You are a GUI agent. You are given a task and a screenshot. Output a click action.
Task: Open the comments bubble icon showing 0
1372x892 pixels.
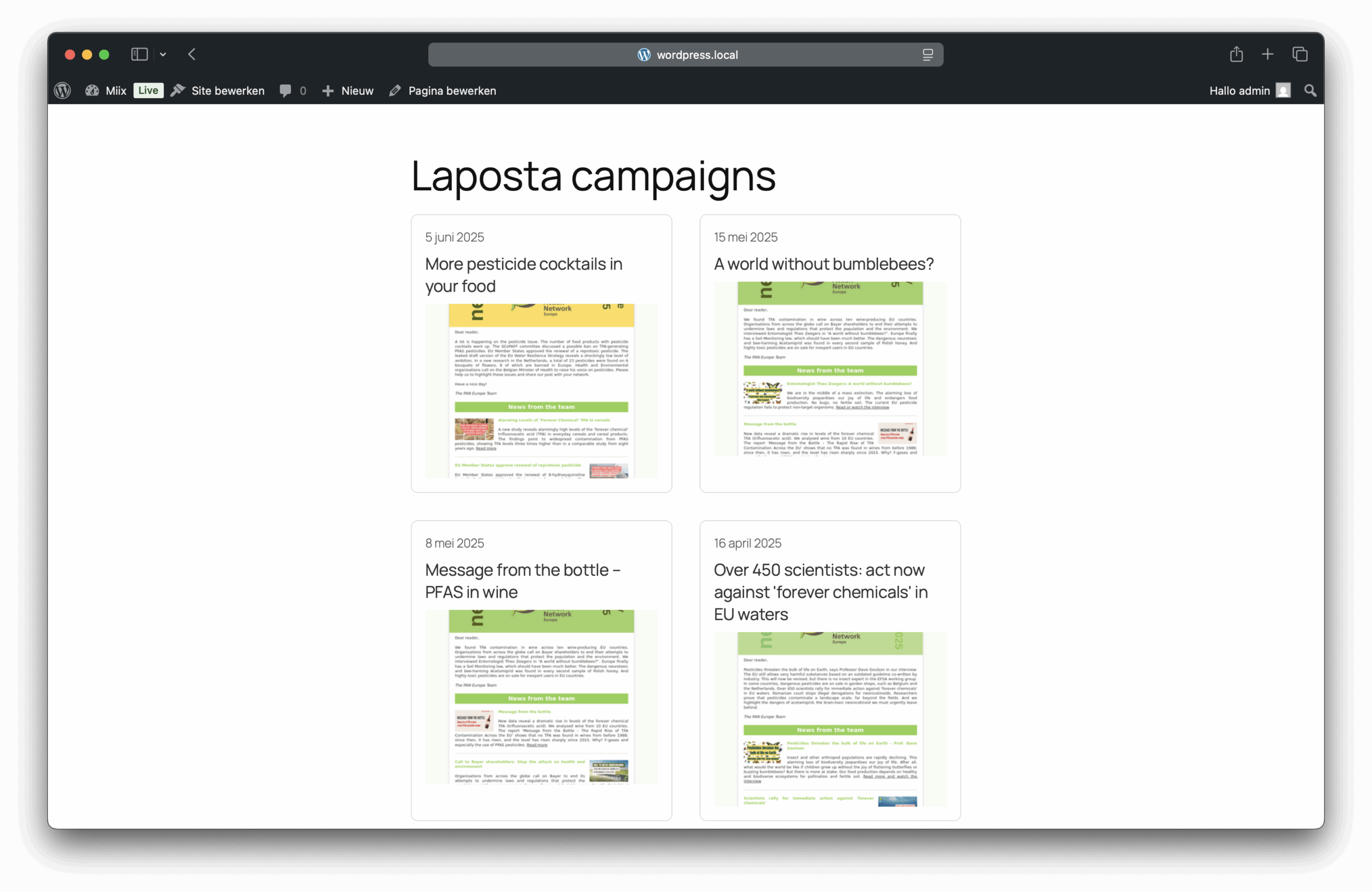click(x=285, y=91)
